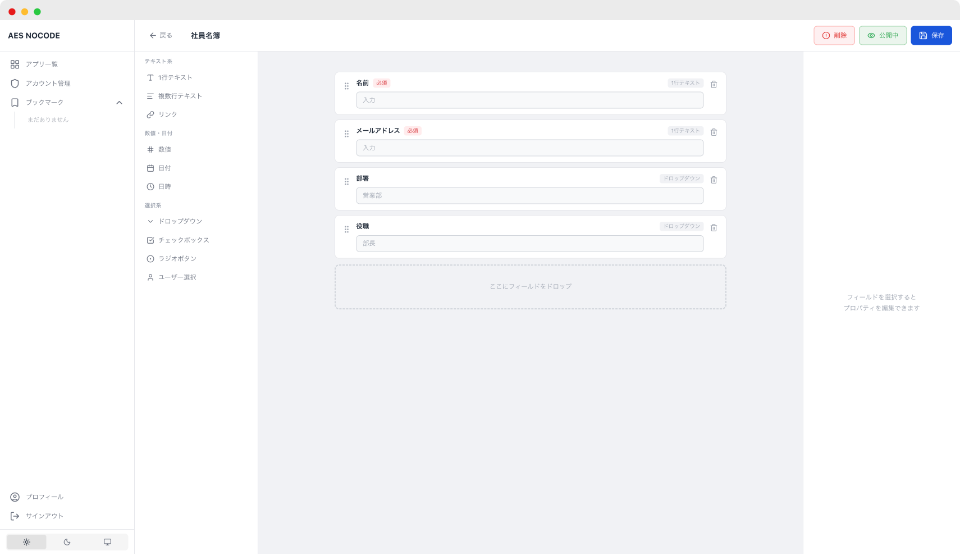
Task: Delete the 名前 field with its trash icon
Action: coord(714,84)
